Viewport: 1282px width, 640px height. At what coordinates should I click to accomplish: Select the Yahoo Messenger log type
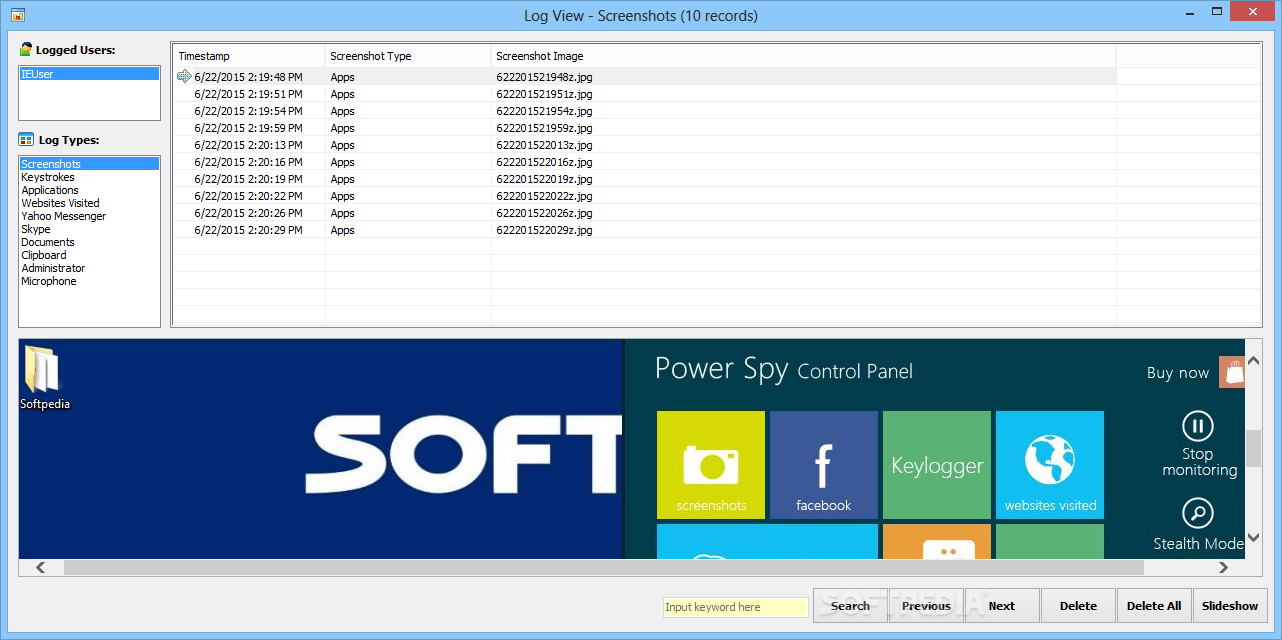pos(89,216)
